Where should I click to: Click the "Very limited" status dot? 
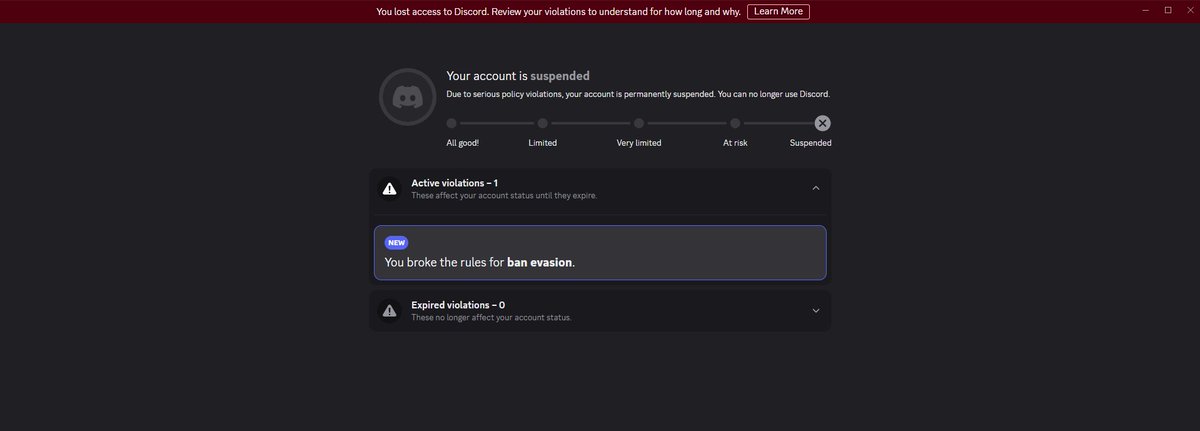638,123
